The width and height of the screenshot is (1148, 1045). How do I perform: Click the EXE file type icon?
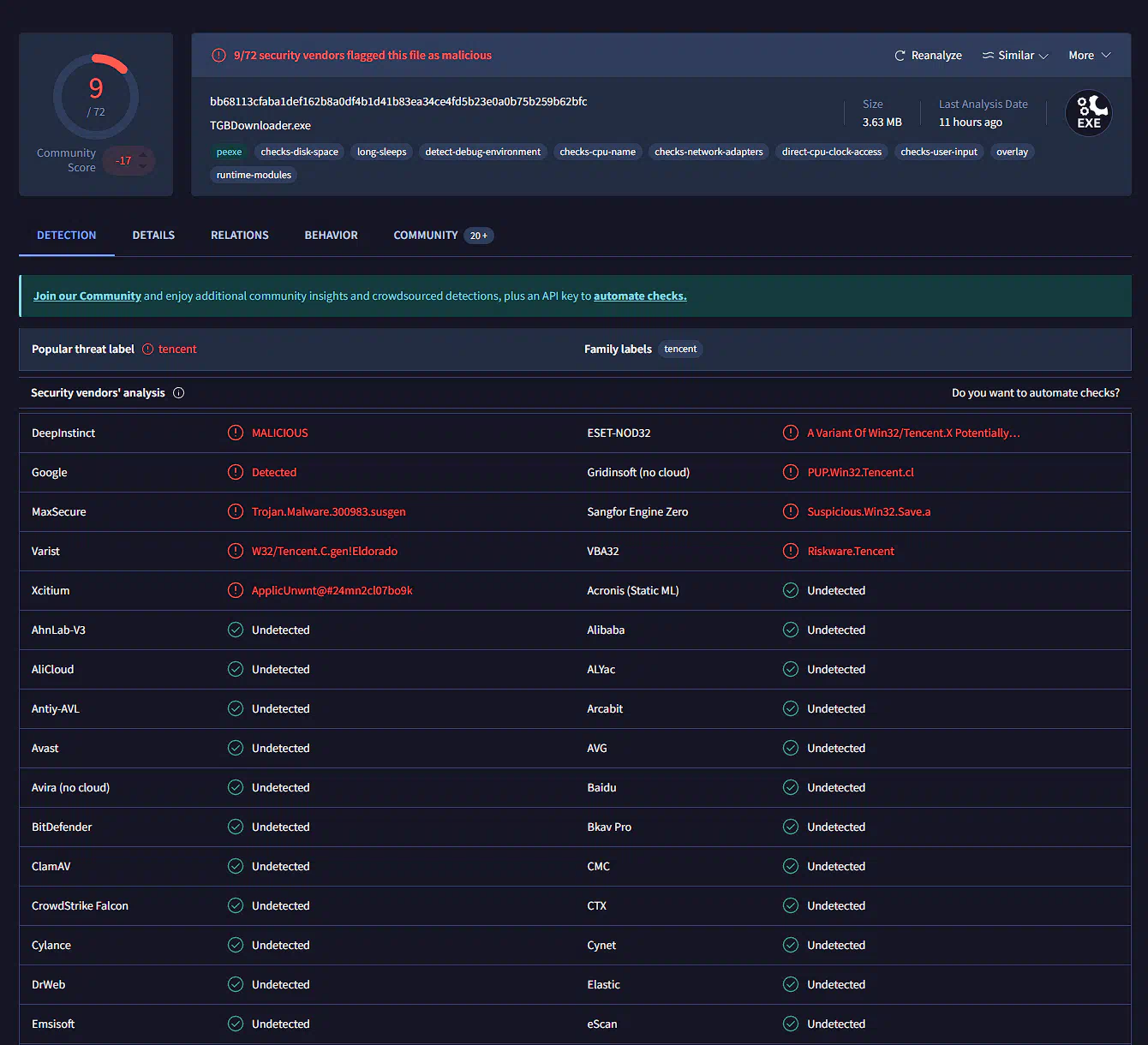1089,113
